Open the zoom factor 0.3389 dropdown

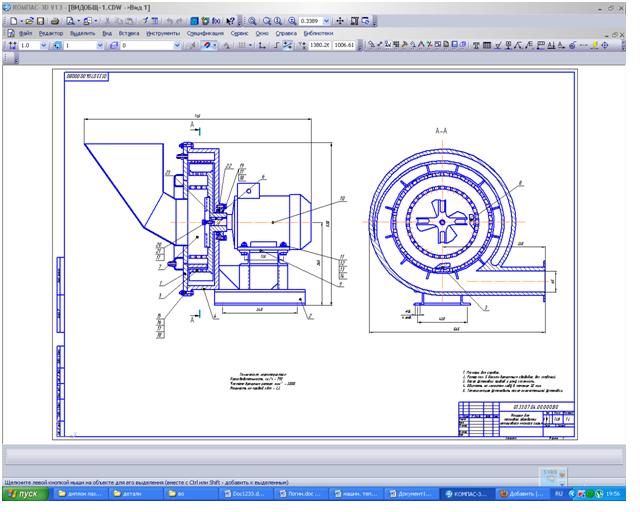click(x=327, y=21)
